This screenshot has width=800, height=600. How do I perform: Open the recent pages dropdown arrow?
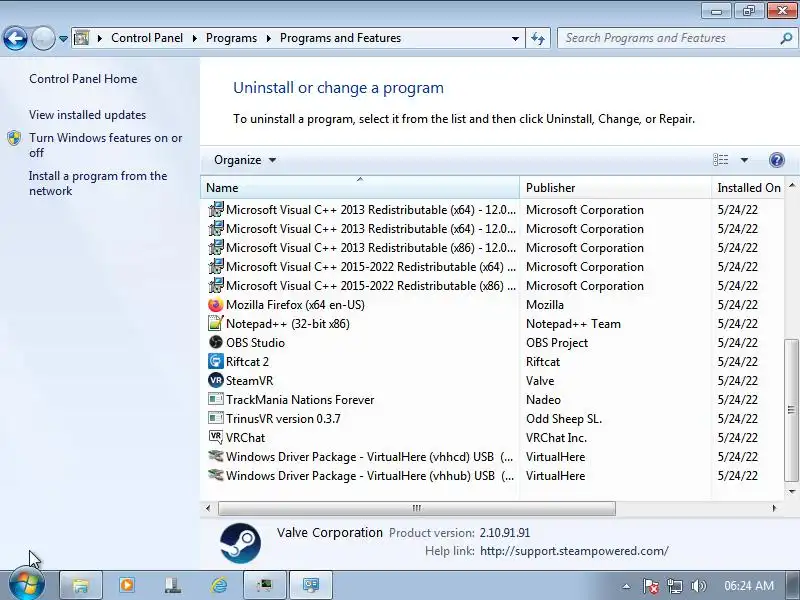[x=63, y=39]
